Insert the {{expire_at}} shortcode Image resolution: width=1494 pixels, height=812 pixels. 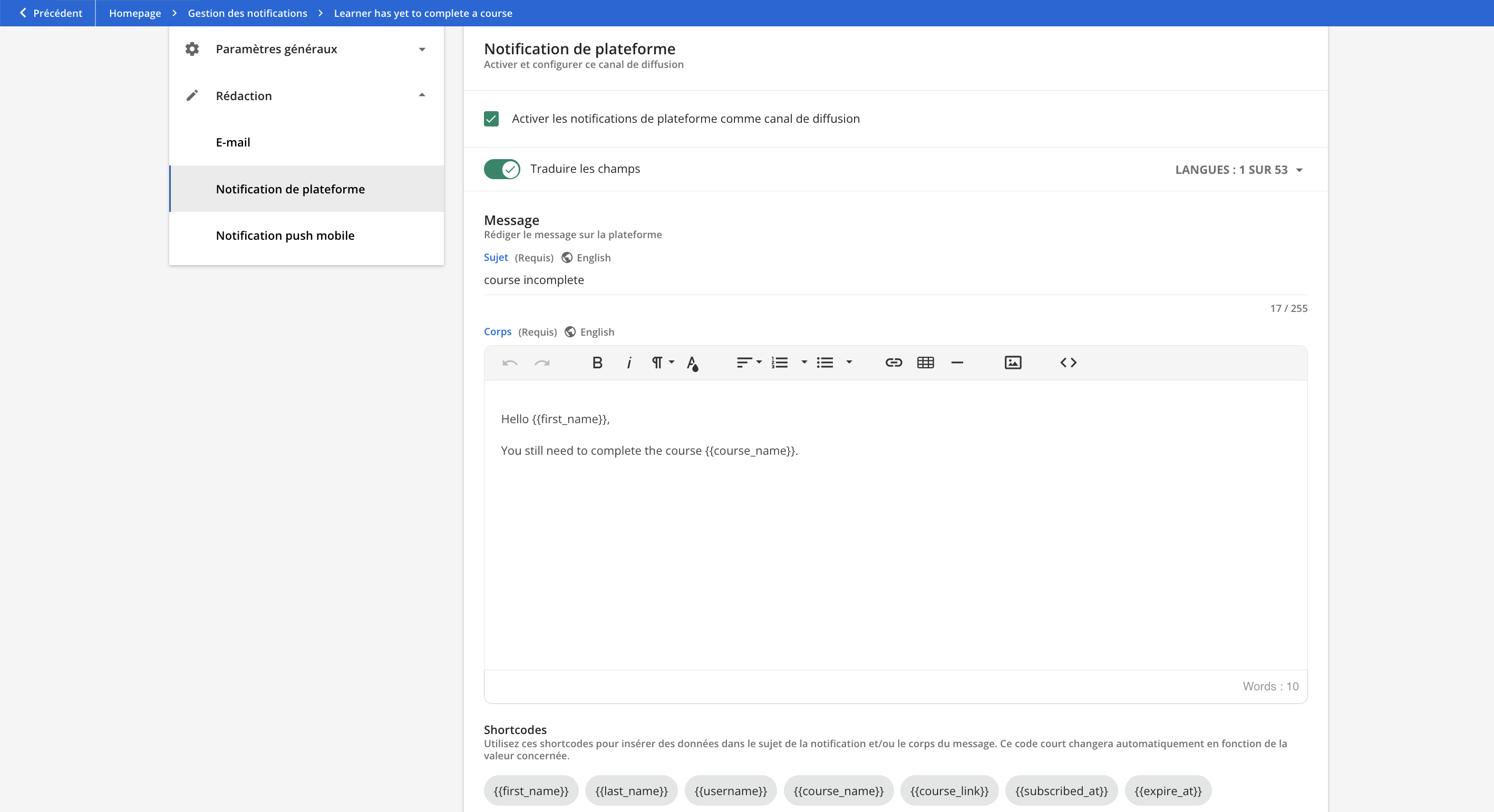click(1168, 790)
